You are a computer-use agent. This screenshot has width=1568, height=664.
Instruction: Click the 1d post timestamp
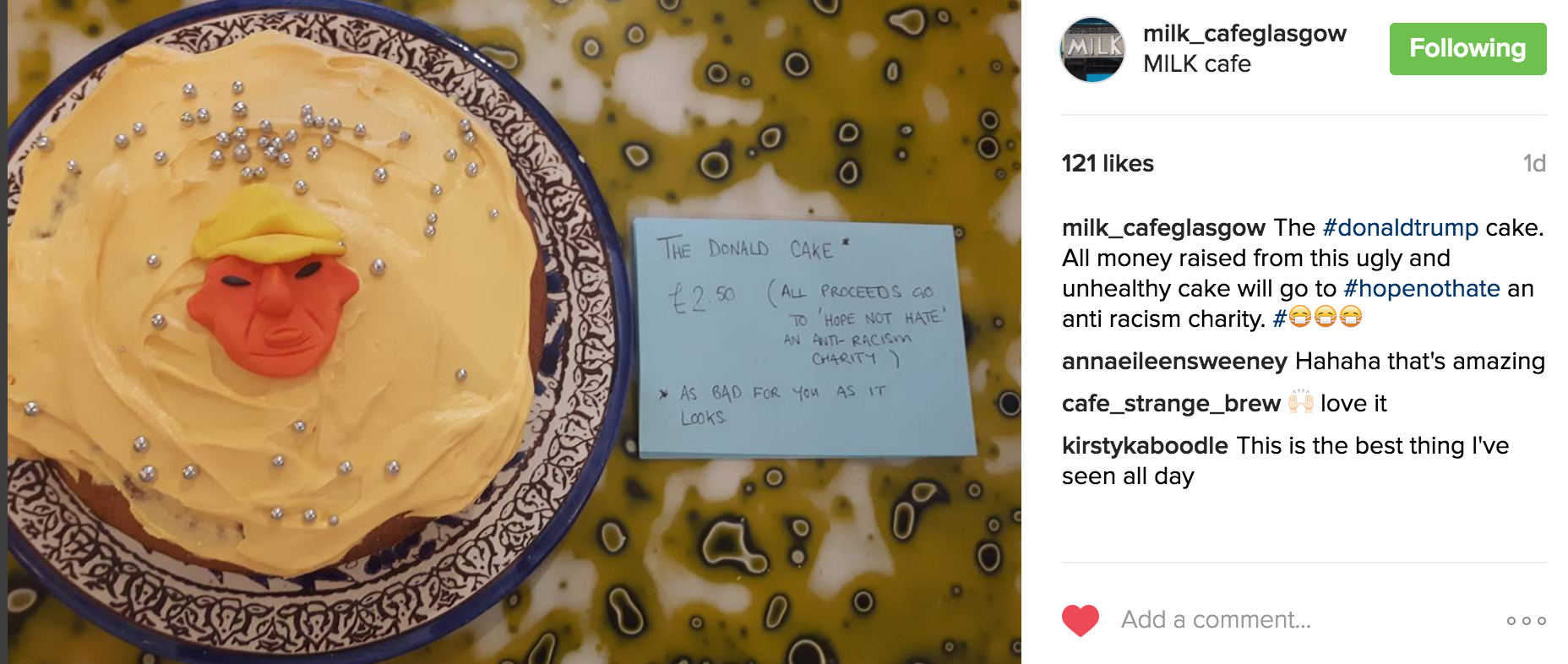click(x=1534, y=164)
